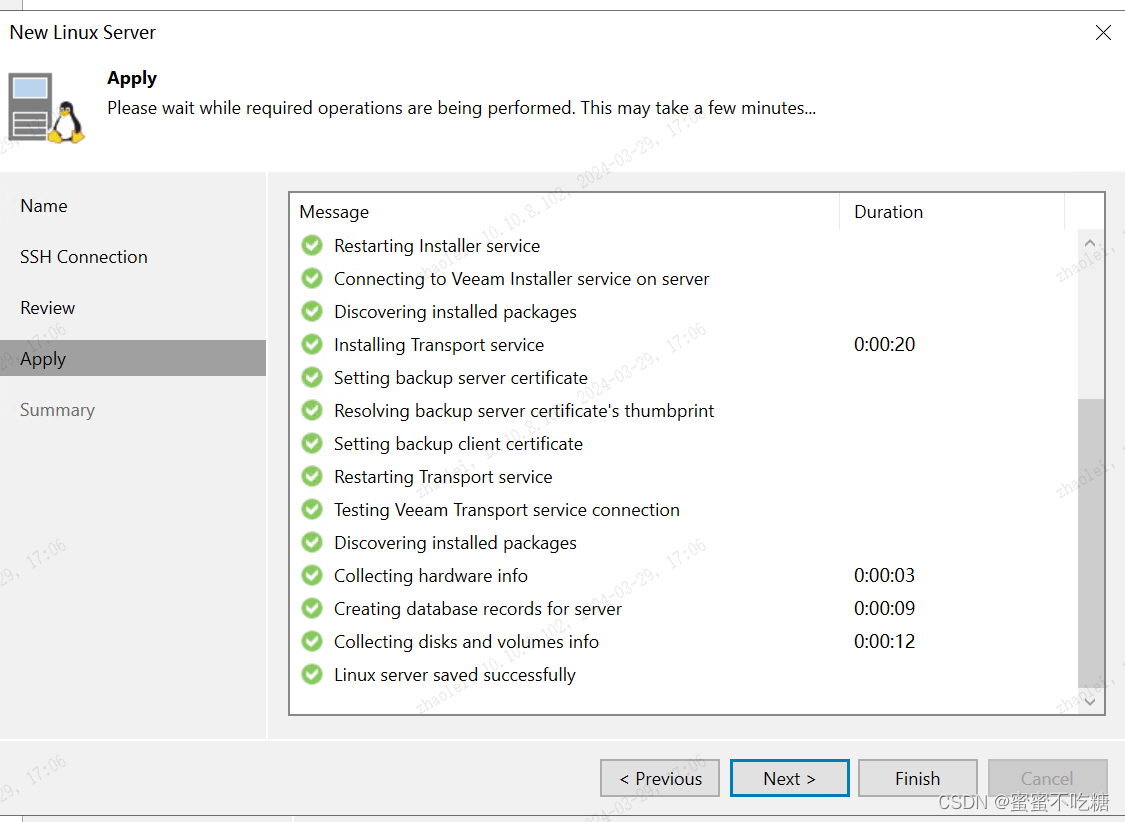
Task: Close the New Linux Server dialog
Action: tap(1103, 32)
